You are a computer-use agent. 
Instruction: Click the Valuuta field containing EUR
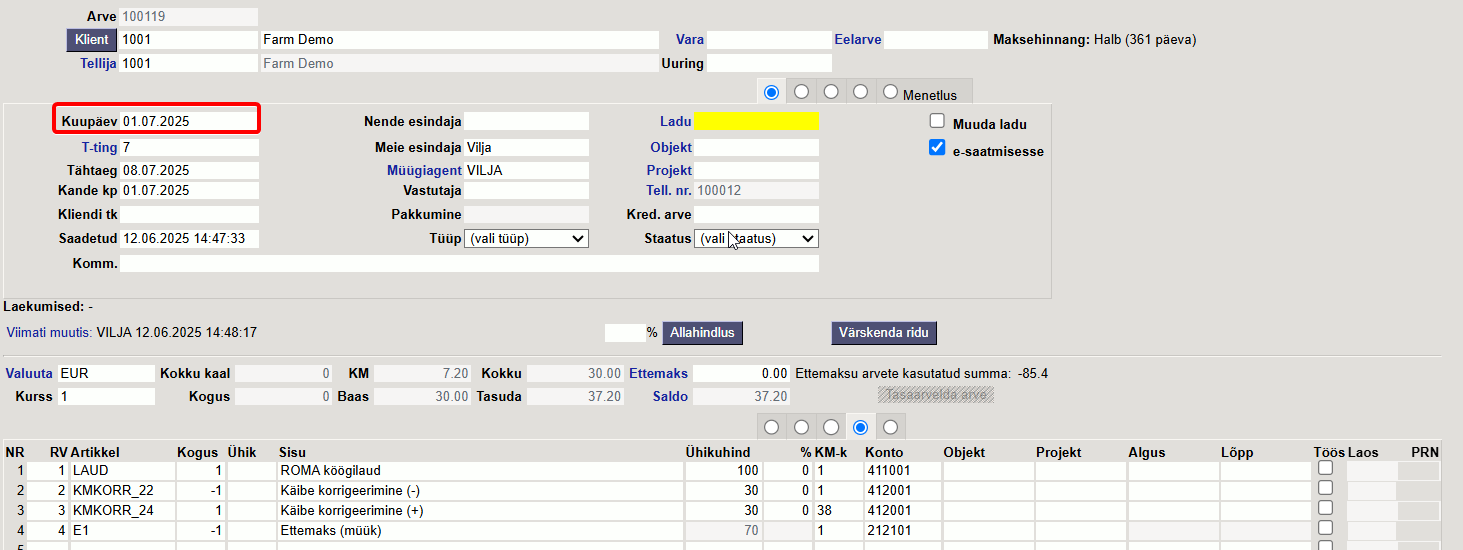[x=106, y=373]
